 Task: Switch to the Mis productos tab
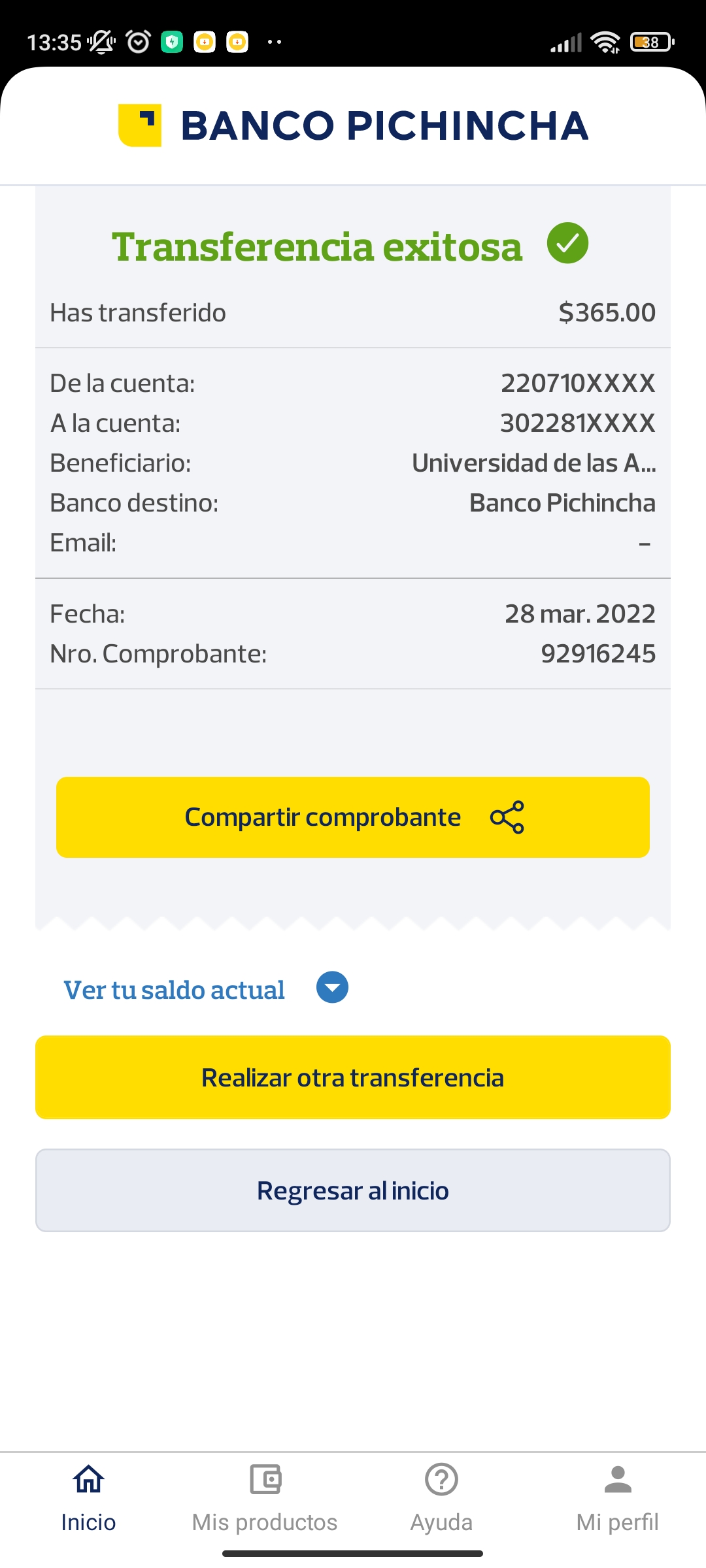click(x=265, y=1522)
